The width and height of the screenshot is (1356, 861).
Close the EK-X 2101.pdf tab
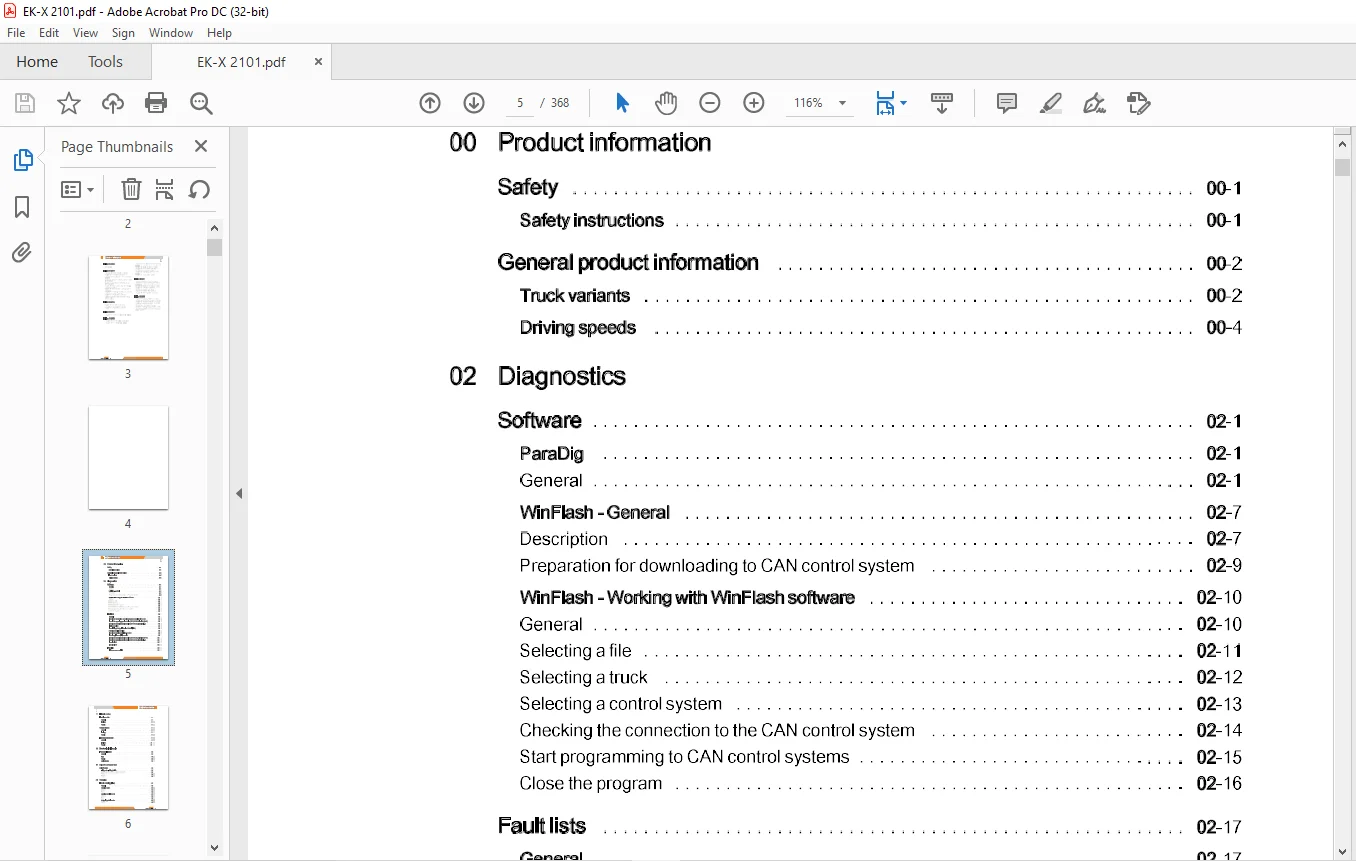[318, 62]
